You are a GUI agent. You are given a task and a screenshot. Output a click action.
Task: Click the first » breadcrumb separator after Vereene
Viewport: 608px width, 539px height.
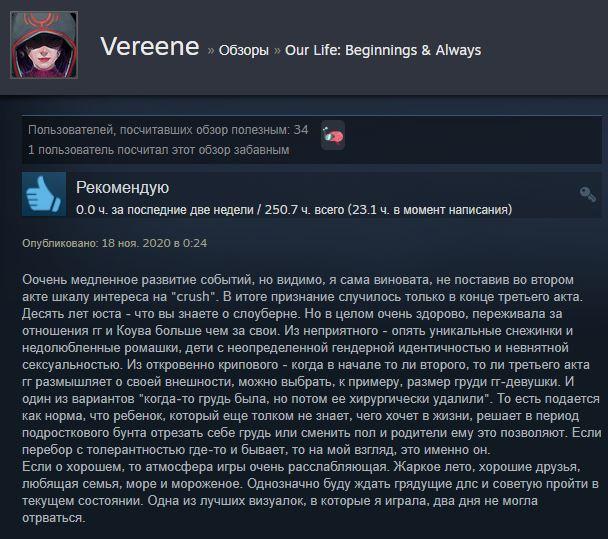(x=211, y=50)
